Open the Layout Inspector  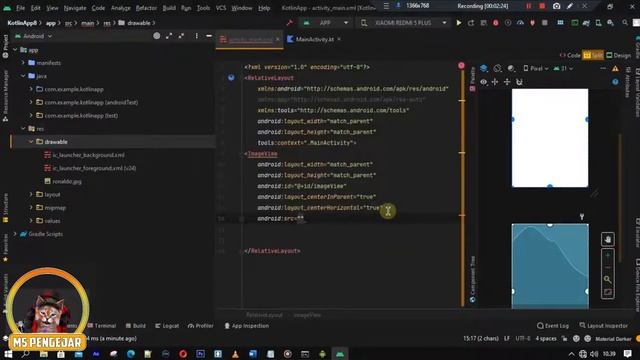point(603,326)
